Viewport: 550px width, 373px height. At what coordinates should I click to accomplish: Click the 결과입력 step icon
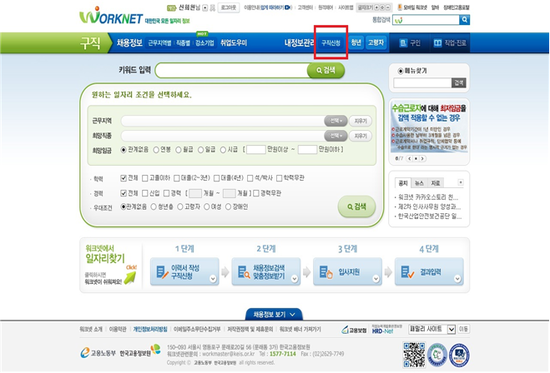tap(407, 272)
